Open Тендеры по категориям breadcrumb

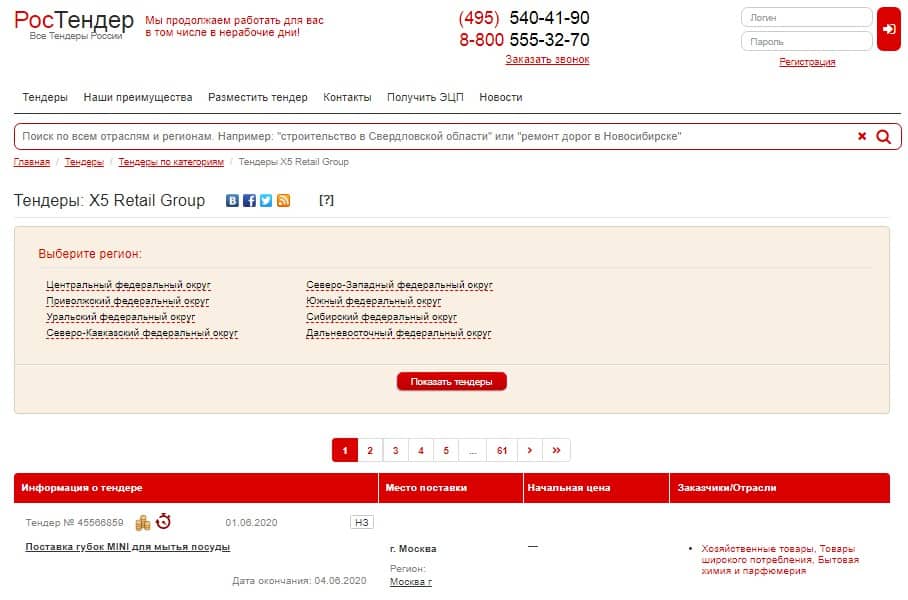(171, 162)
